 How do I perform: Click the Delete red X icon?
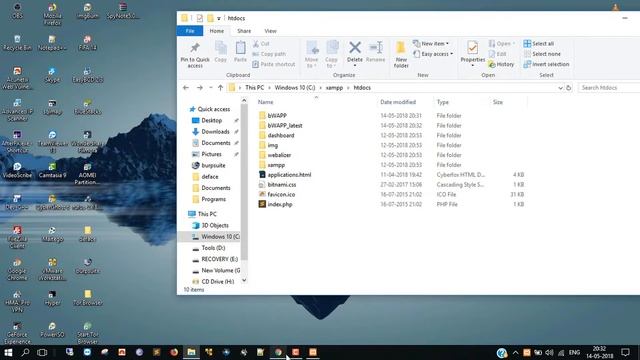click(x=355, y=47)
